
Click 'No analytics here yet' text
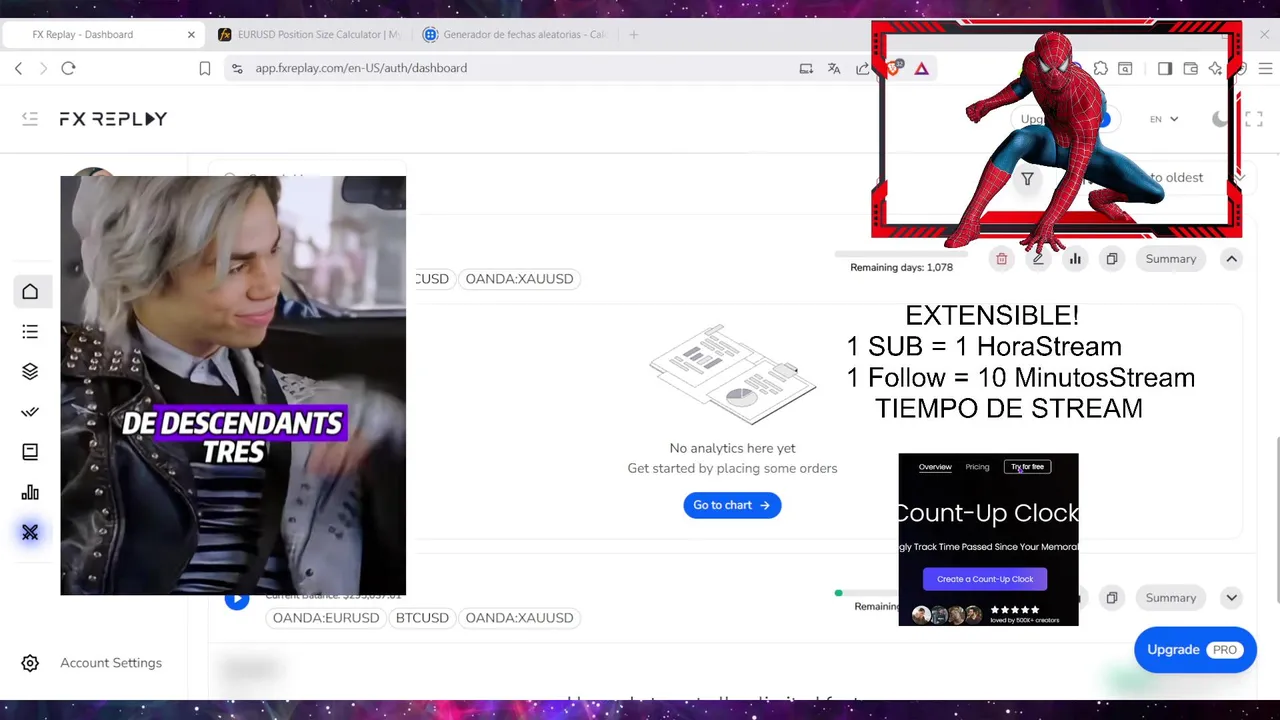click(732, 448)
